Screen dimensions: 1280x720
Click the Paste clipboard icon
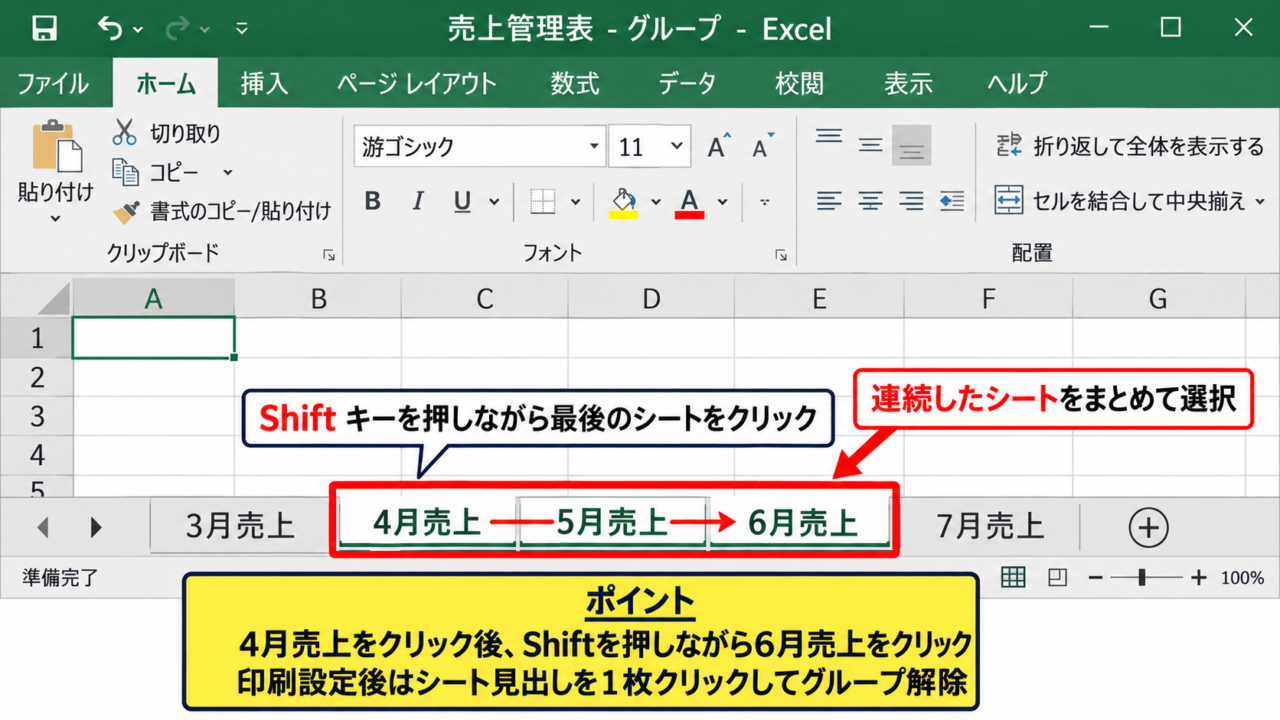[x=57, y=147]
